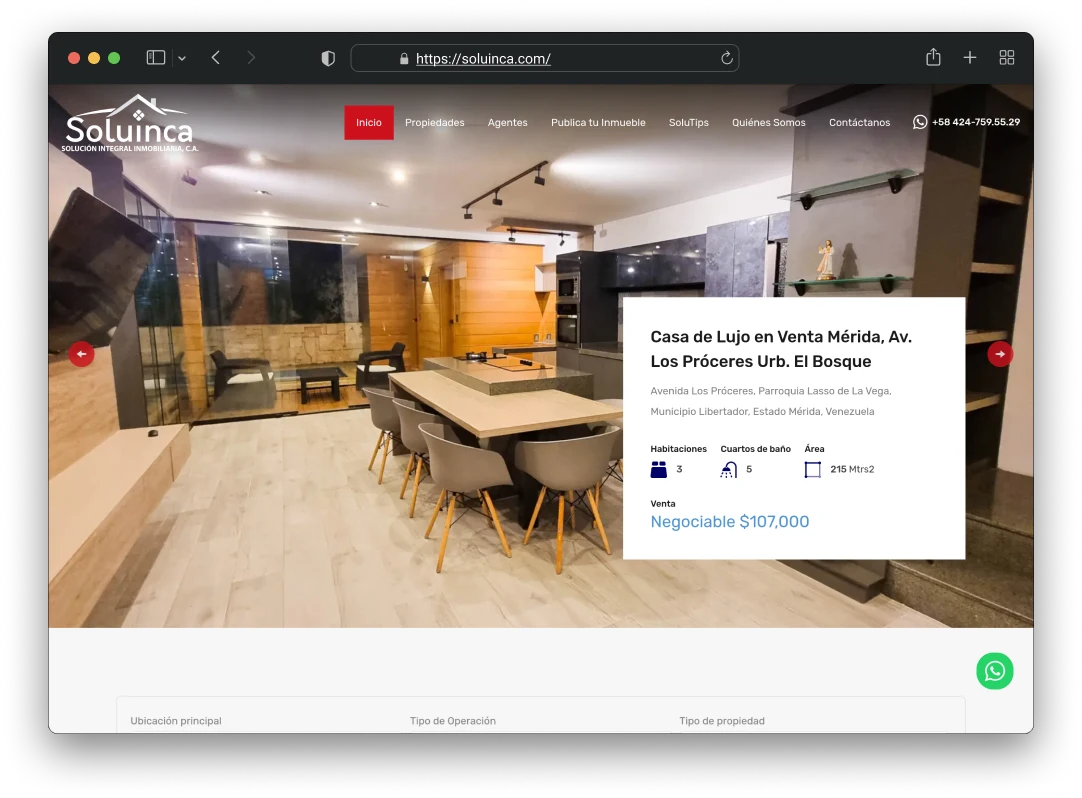The width and height of the screenshot is (1082, 798).
Task: Select the bed icon under Habitaciones
Action: (x=658, y=468)
